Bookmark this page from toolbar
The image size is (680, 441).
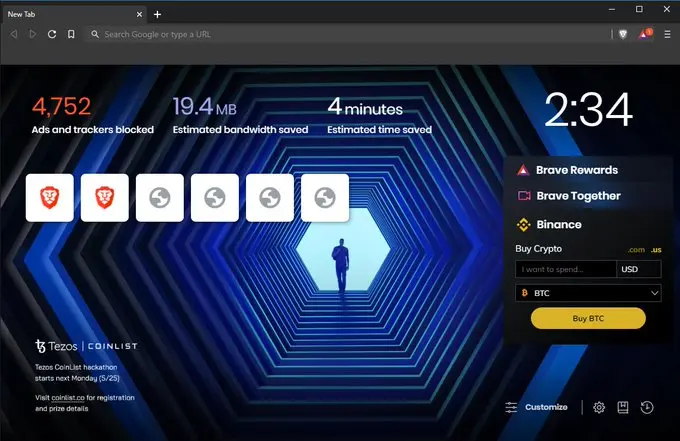click(71, 34)
